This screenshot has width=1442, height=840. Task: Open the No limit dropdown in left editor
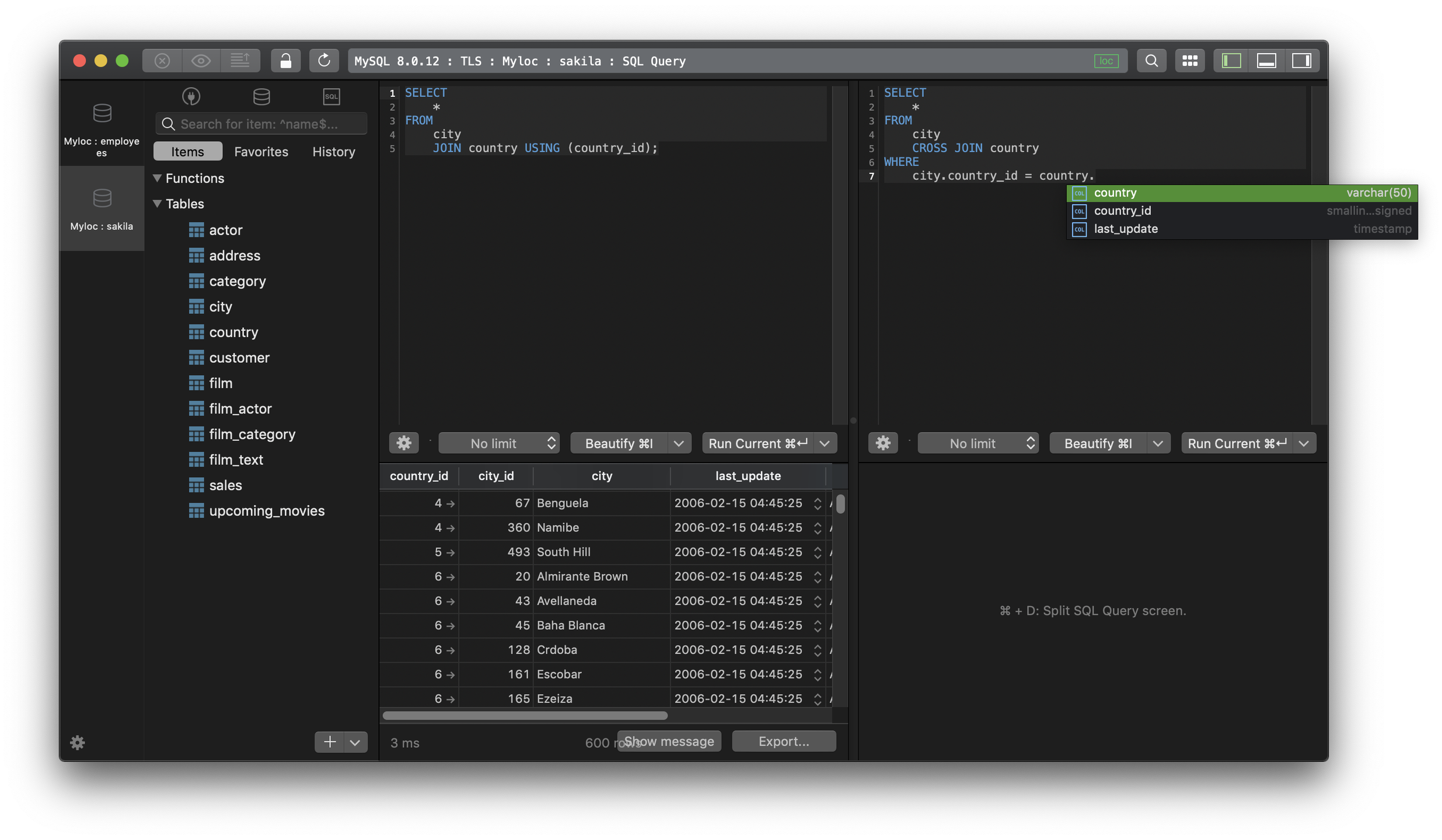click(499, 443)
